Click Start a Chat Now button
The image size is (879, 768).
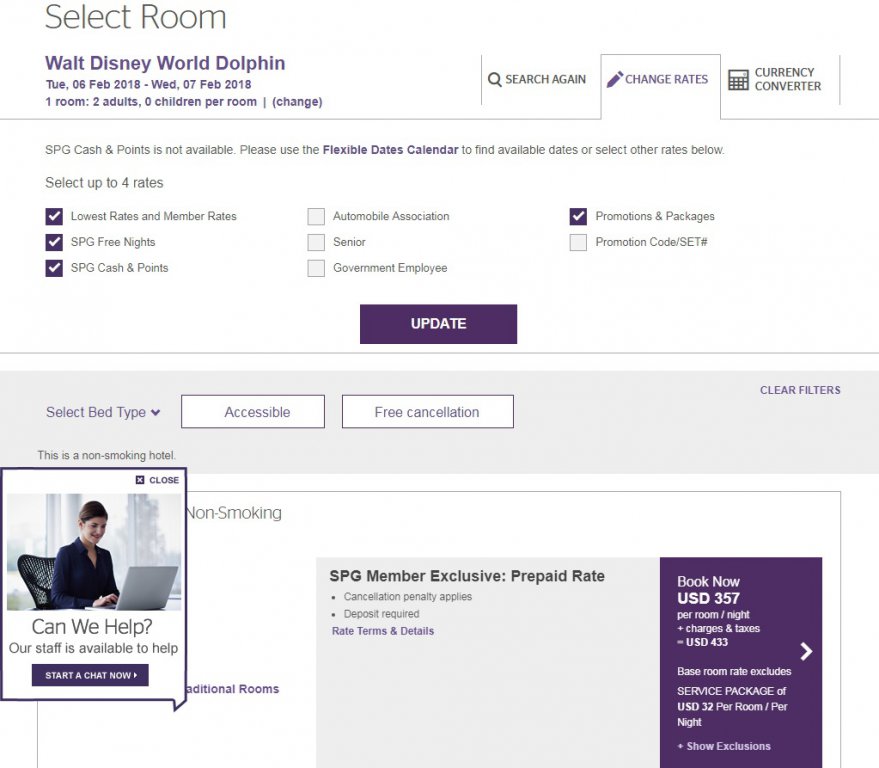pos(90,675)
